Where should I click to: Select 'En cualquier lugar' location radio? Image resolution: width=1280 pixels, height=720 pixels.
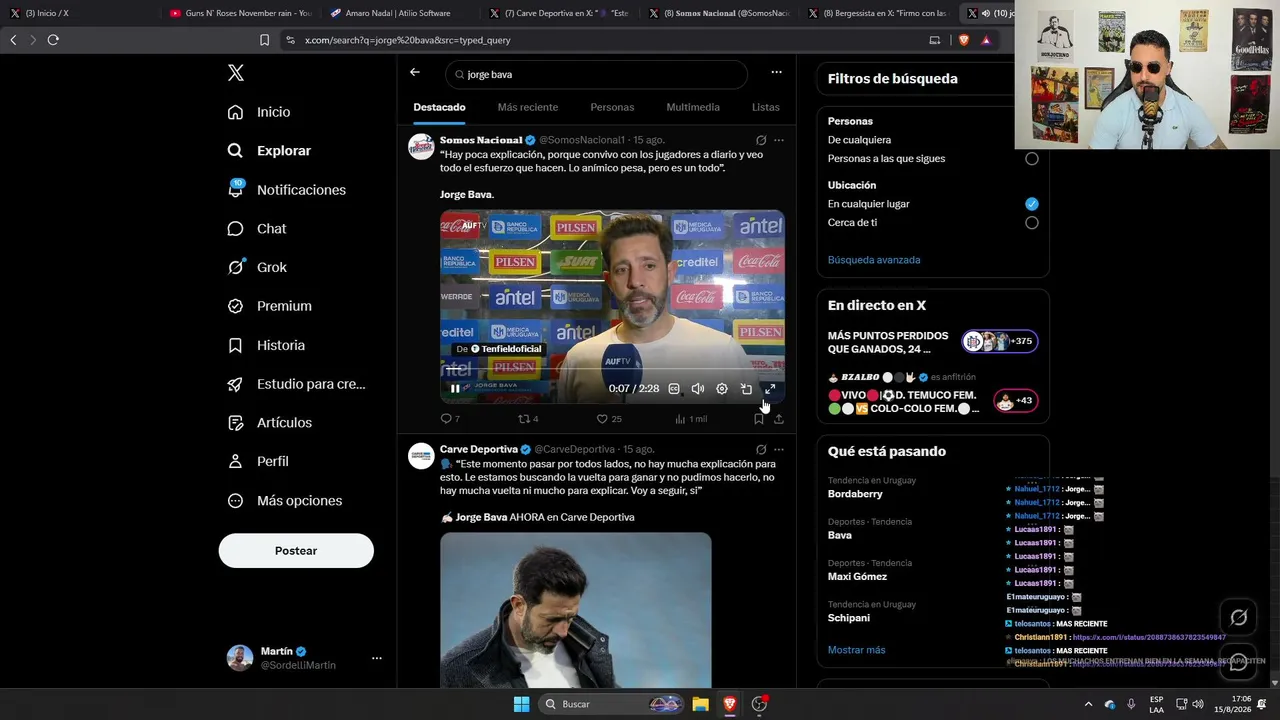coord(1032,204)
